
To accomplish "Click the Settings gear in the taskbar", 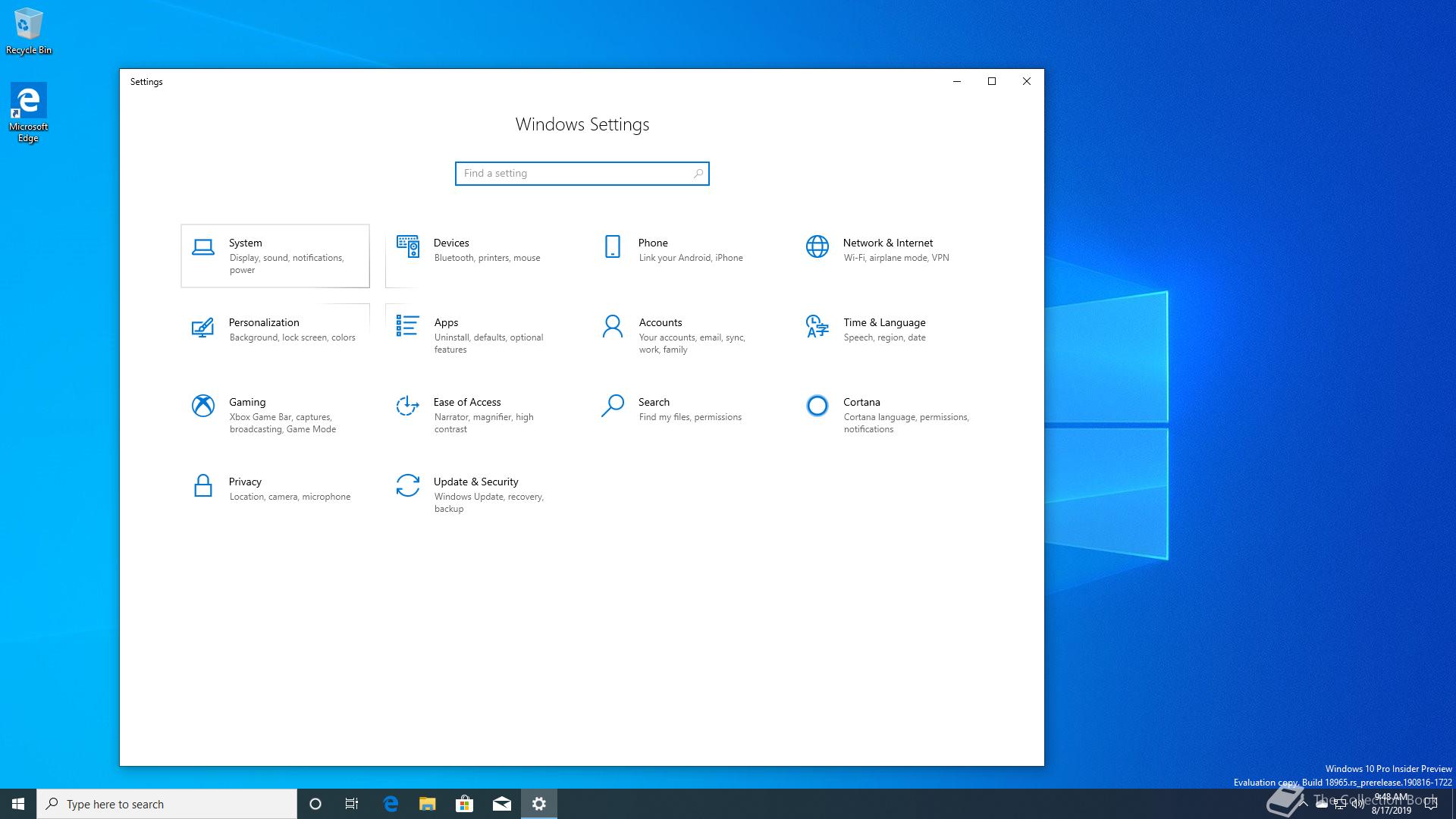I will [x=538, y=804].
